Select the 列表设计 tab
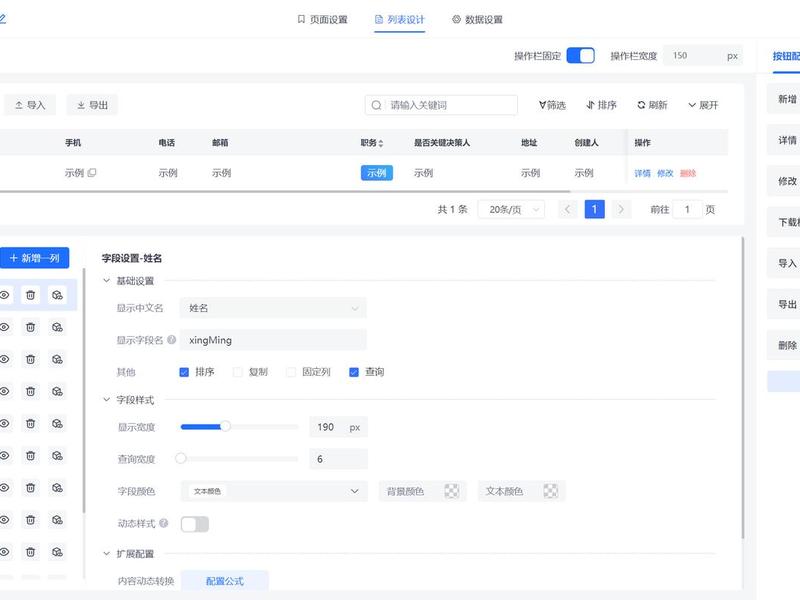Viewport: 800px width, 600px height. pyautogui.click(x=399, y=19)
